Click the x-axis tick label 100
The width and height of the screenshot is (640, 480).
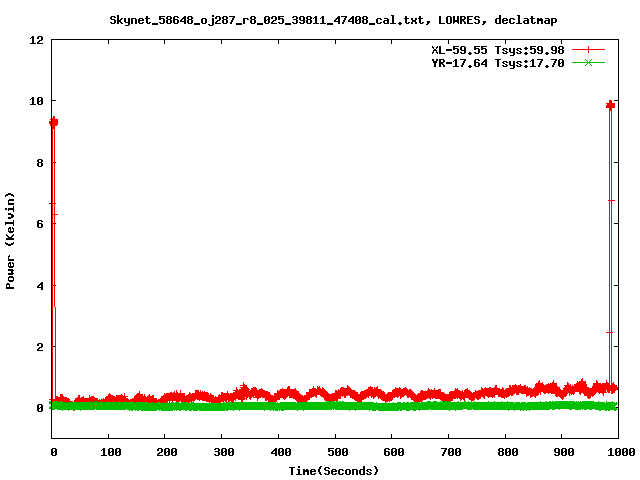[x=111, y=452]
